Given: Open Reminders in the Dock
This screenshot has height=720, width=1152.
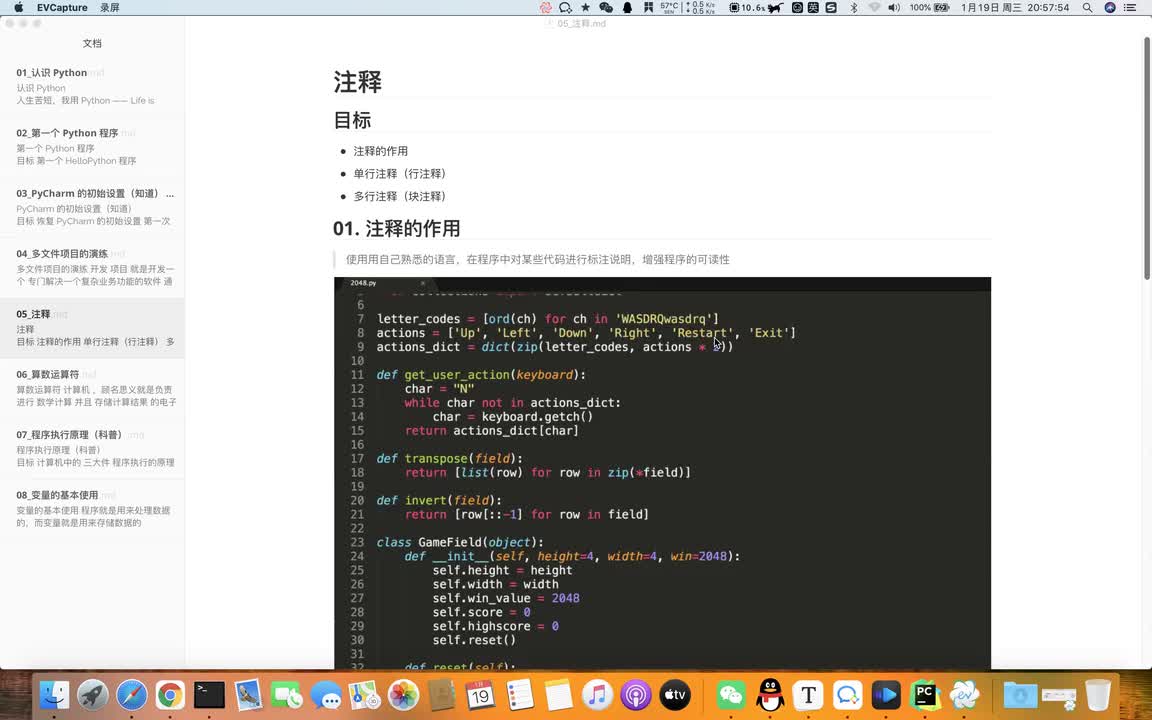Looking at the screenshot, I should click(519, 694).
